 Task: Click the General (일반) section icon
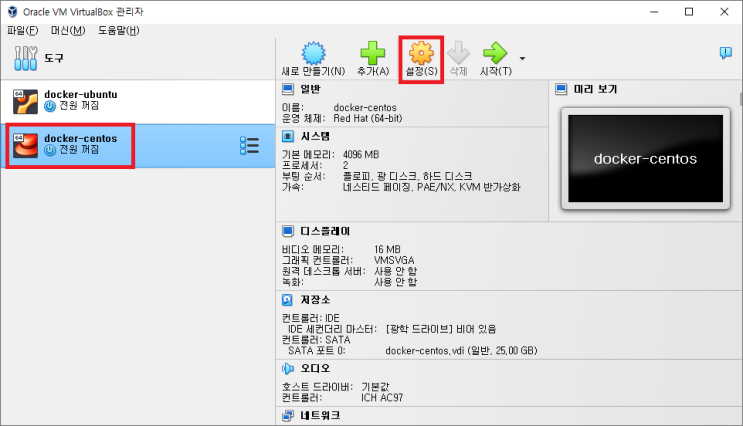(288, 89)
